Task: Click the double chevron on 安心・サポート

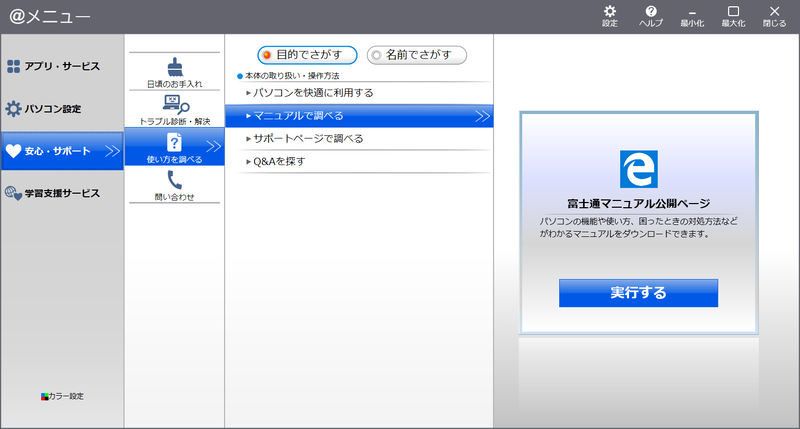Action: point(112,151)
